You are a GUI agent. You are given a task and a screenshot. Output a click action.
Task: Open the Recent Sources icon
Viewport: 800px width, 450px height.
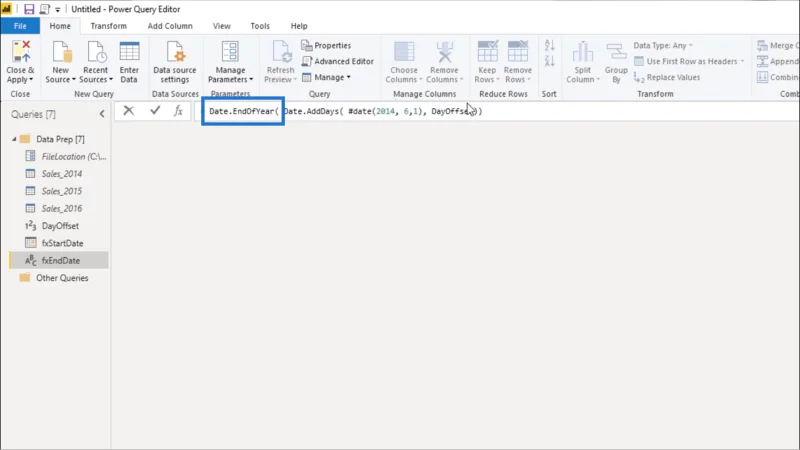click(x=95, y=52)
